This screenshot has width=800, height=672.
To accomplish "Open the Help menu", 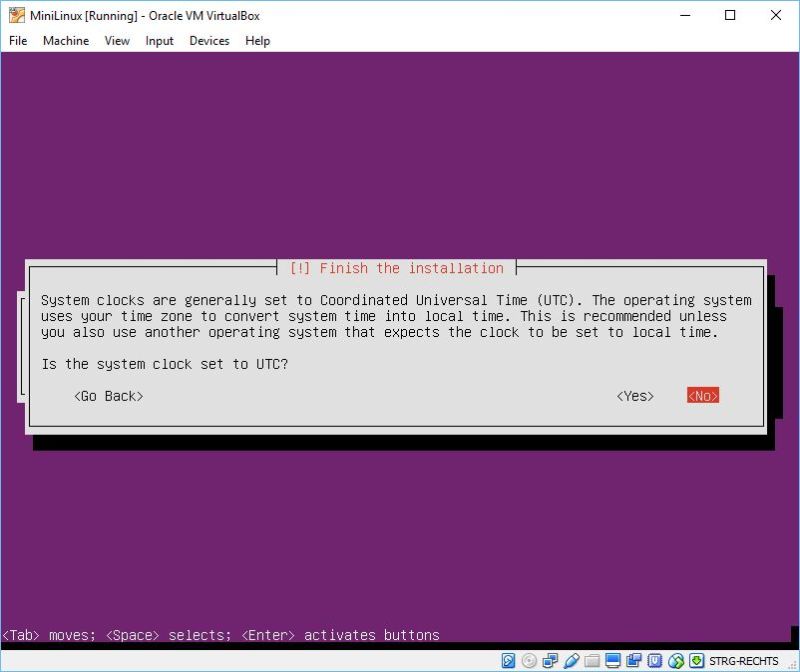I will 257,41.
